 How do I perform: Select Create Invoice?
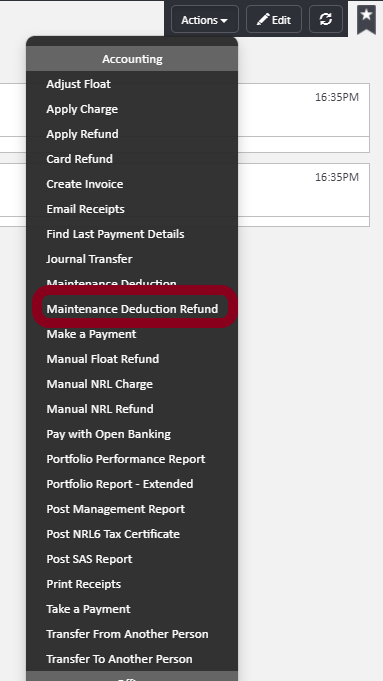(85, 184)
